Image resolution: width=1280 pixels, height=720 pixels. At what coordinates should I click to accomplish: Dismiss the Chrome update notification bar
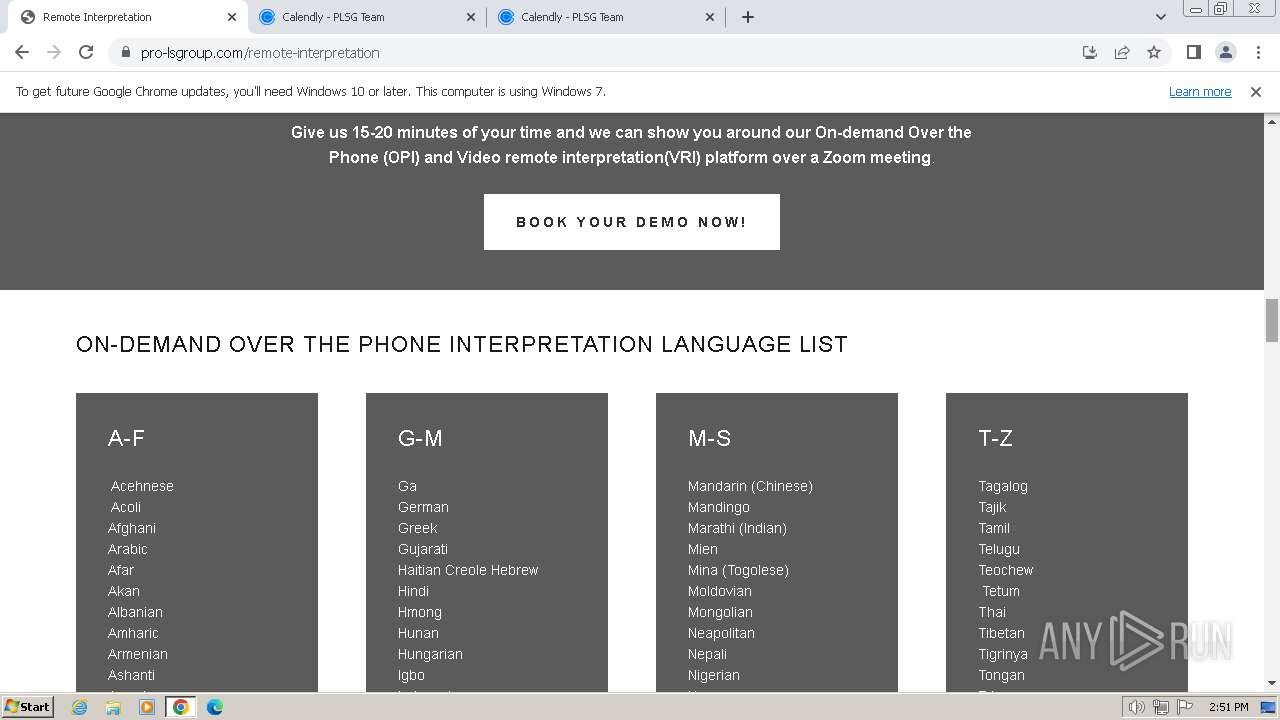[x=1256, y=92]
